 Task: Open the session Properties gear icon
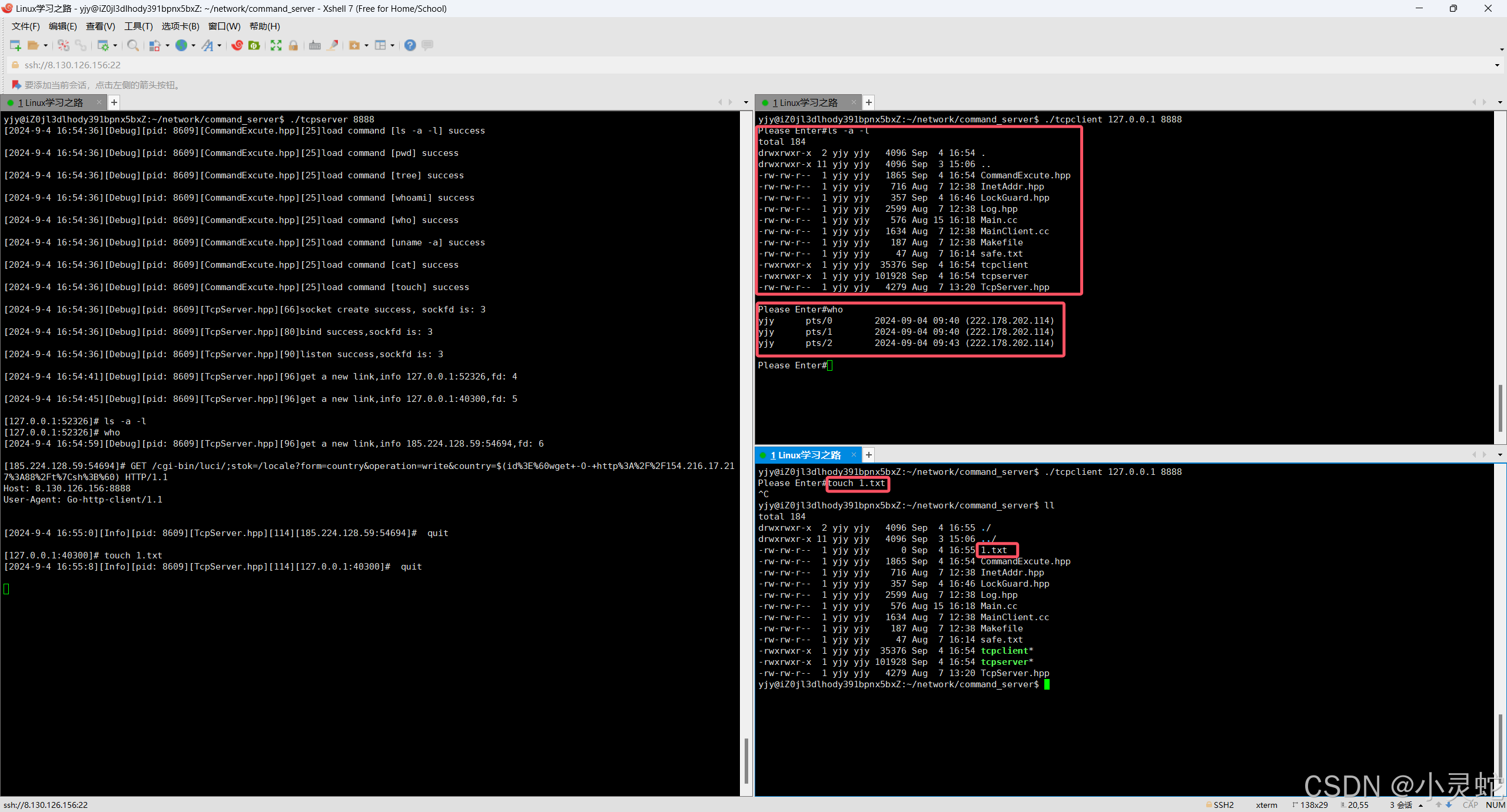pyautogui.click(x=102, y=45)
